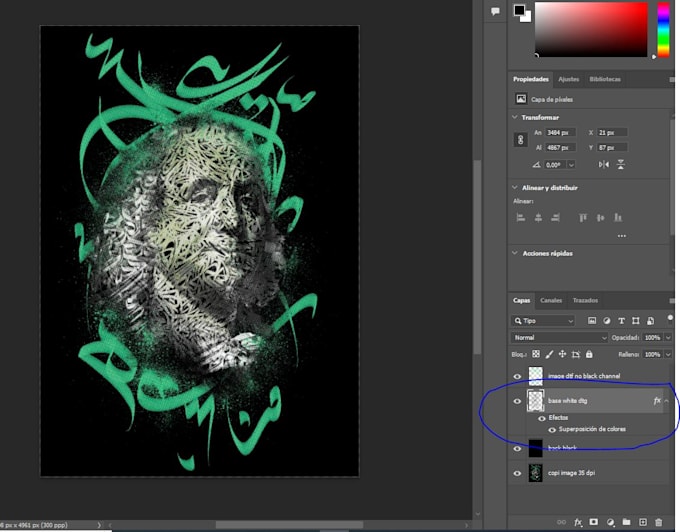Lock all with the padlock icon
680x532 pixels.
point(589,354)
